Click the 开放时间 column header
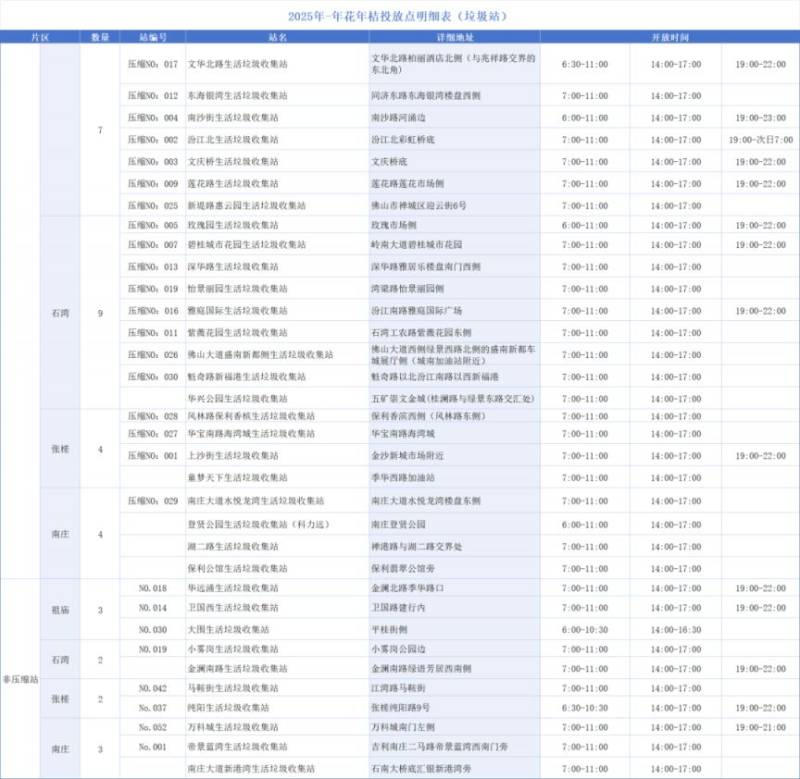800x779 pixels. coord(670,37)
